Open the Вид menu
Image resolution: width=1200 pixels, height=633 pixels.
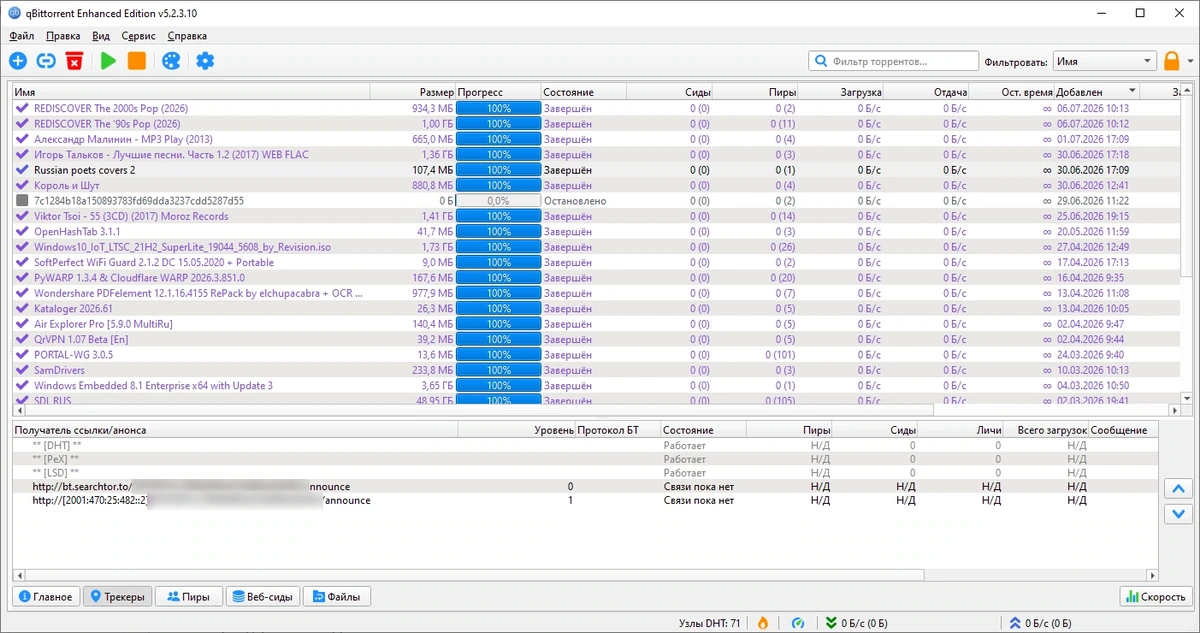[x=101, y=36]
